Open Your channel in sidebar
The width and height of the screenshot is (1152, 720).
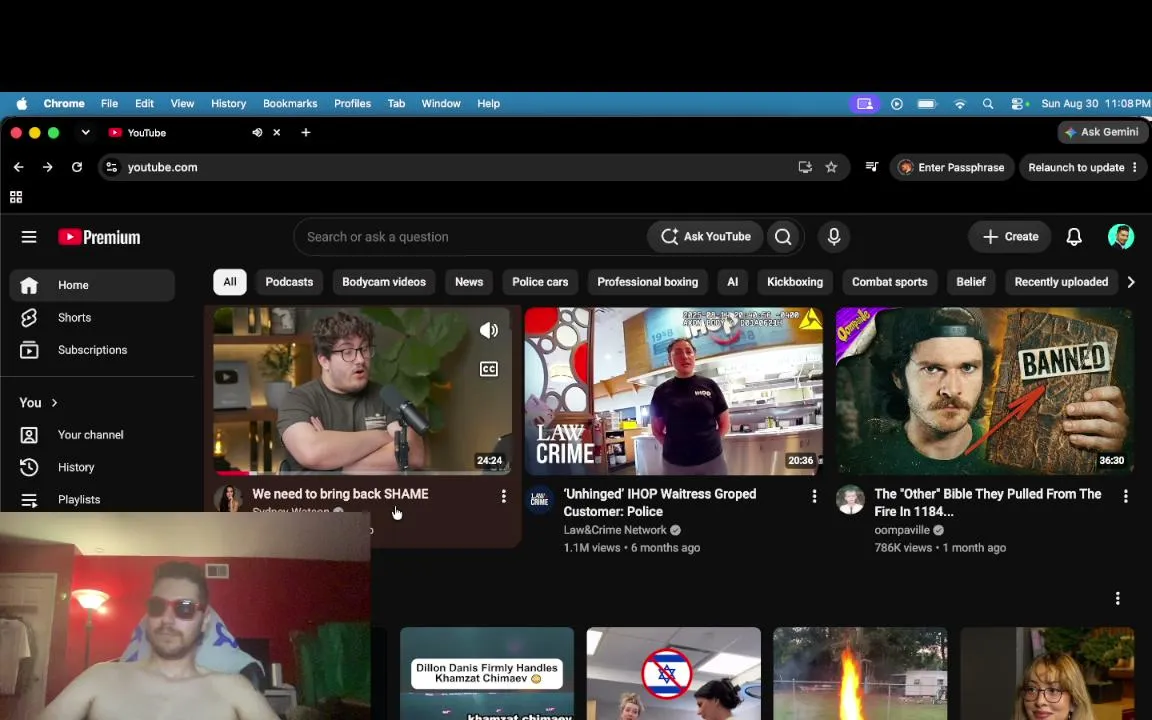pos(93,435)
